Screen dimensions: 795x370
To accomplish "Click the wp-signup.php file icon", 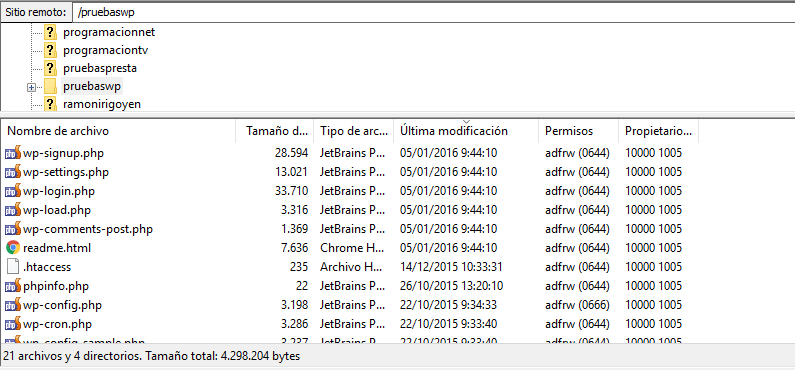I will (x=13, y=153).
